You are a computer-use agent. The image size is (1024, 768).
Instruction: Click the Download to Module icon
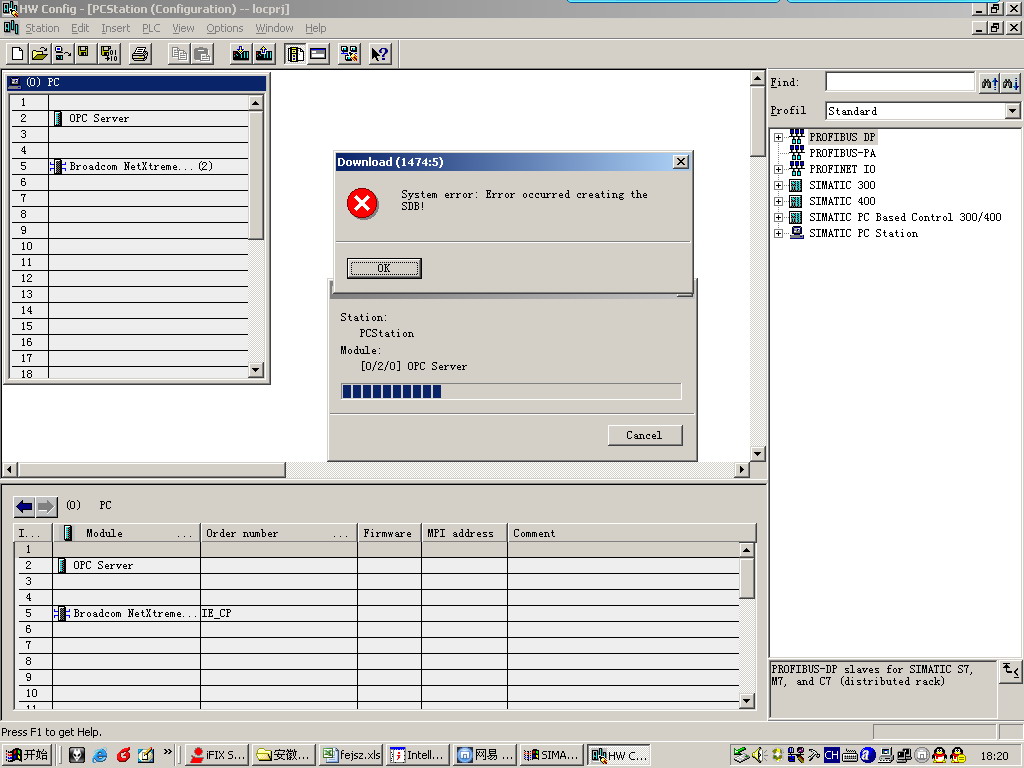[241, 54]
